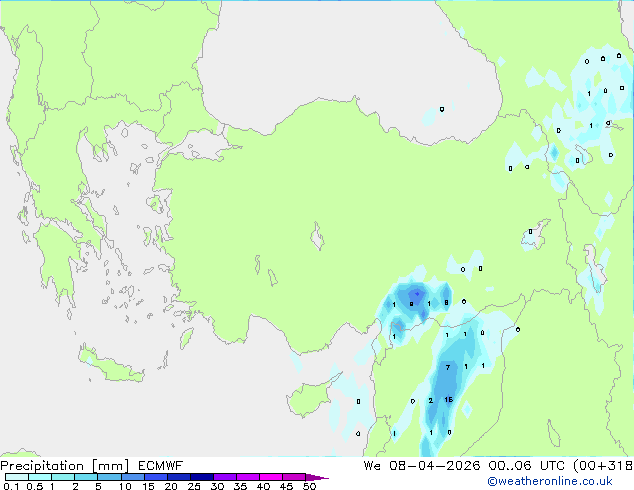Click the "10" legend scale label
Image resolution: width=634 pixels, height=490 pixels.
[125, 486]
